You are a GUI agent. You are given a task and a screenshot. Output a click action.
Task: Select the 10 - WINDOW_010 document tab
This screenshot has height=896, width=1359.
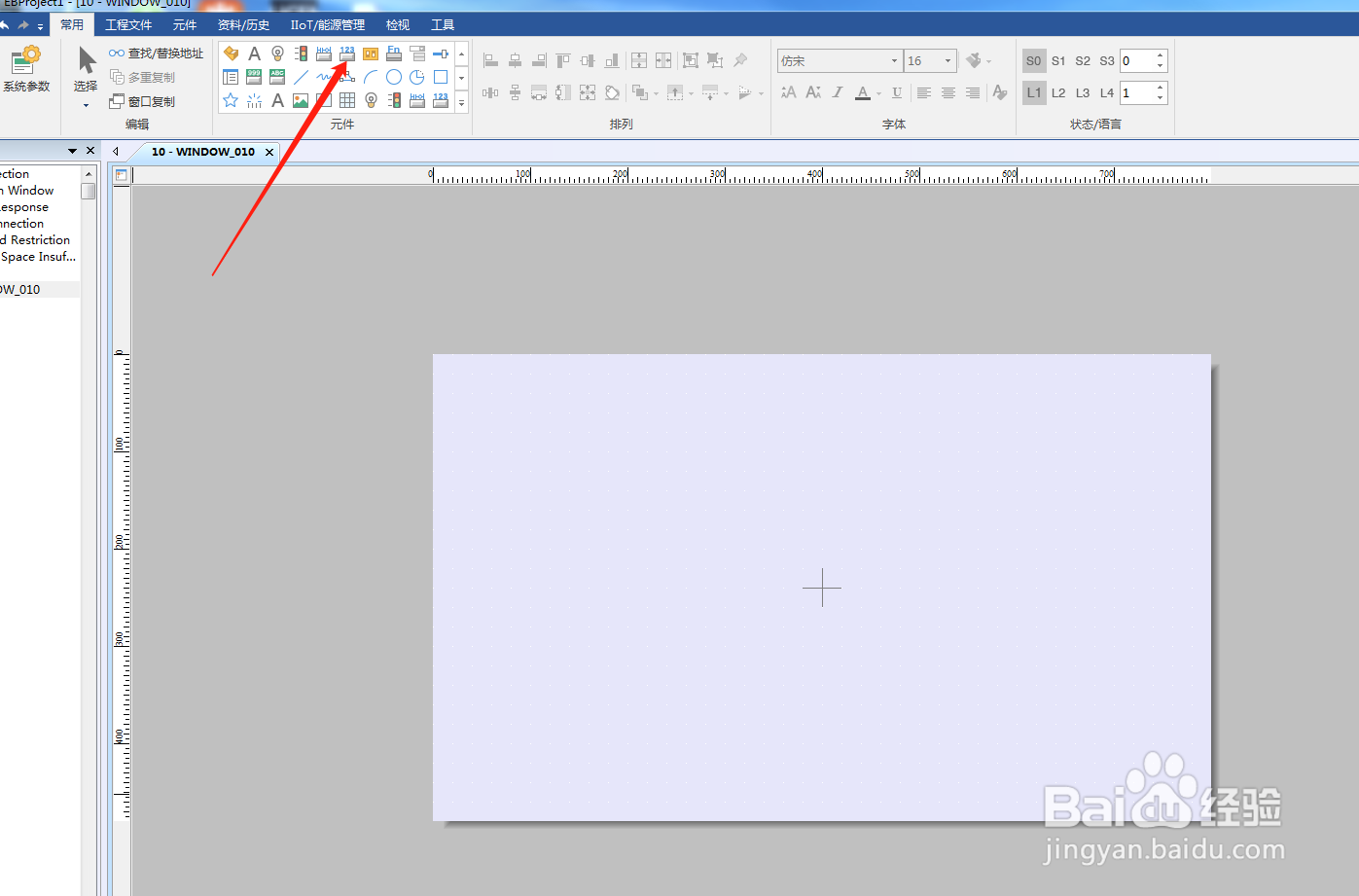203,152
